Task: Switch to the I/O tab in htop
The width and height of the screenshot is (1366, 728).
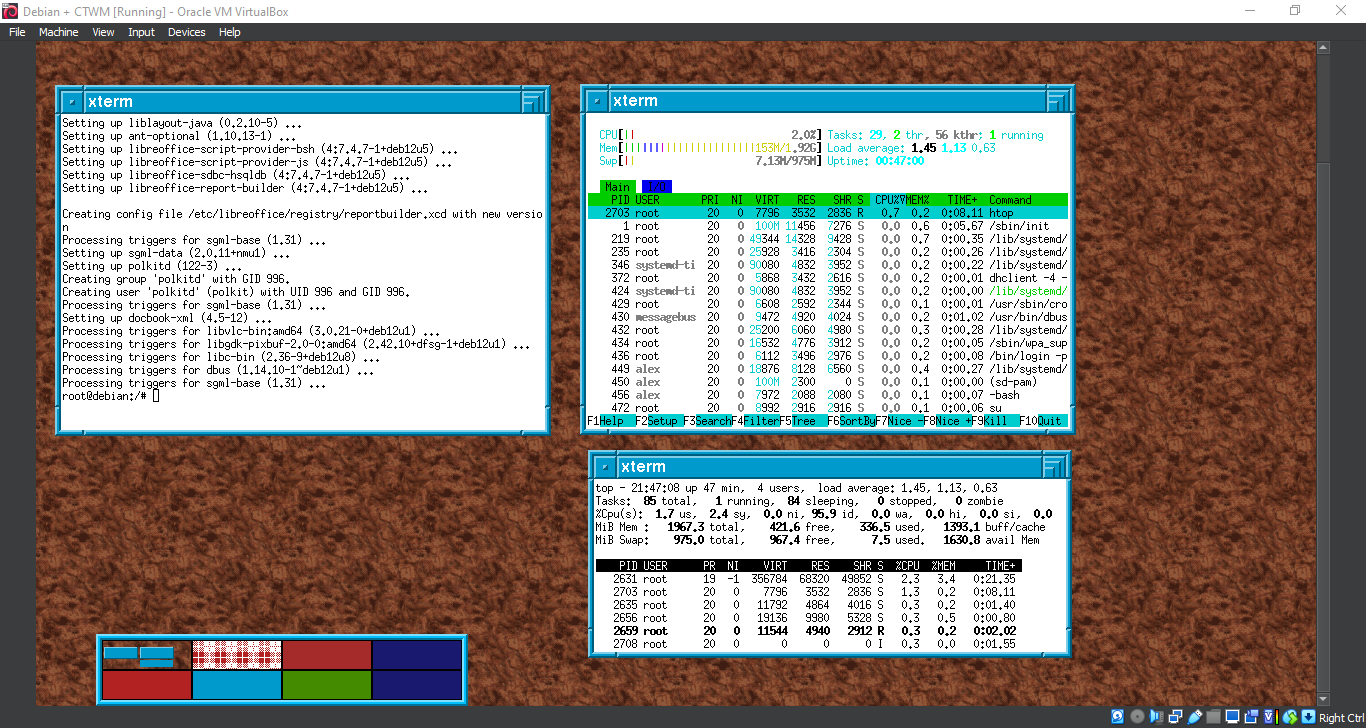Action: click(657, 186)
